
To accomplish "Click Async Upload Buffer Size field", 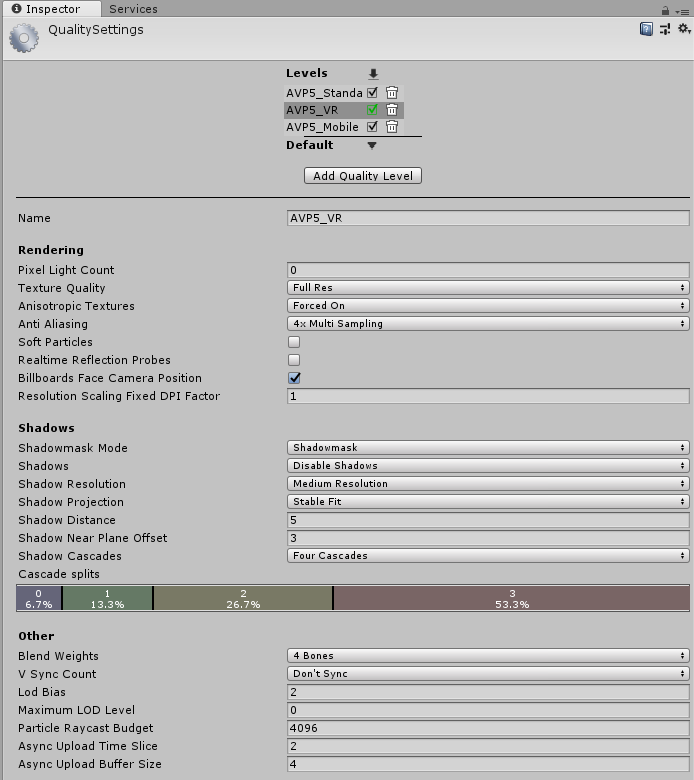I will pos(488,764).
